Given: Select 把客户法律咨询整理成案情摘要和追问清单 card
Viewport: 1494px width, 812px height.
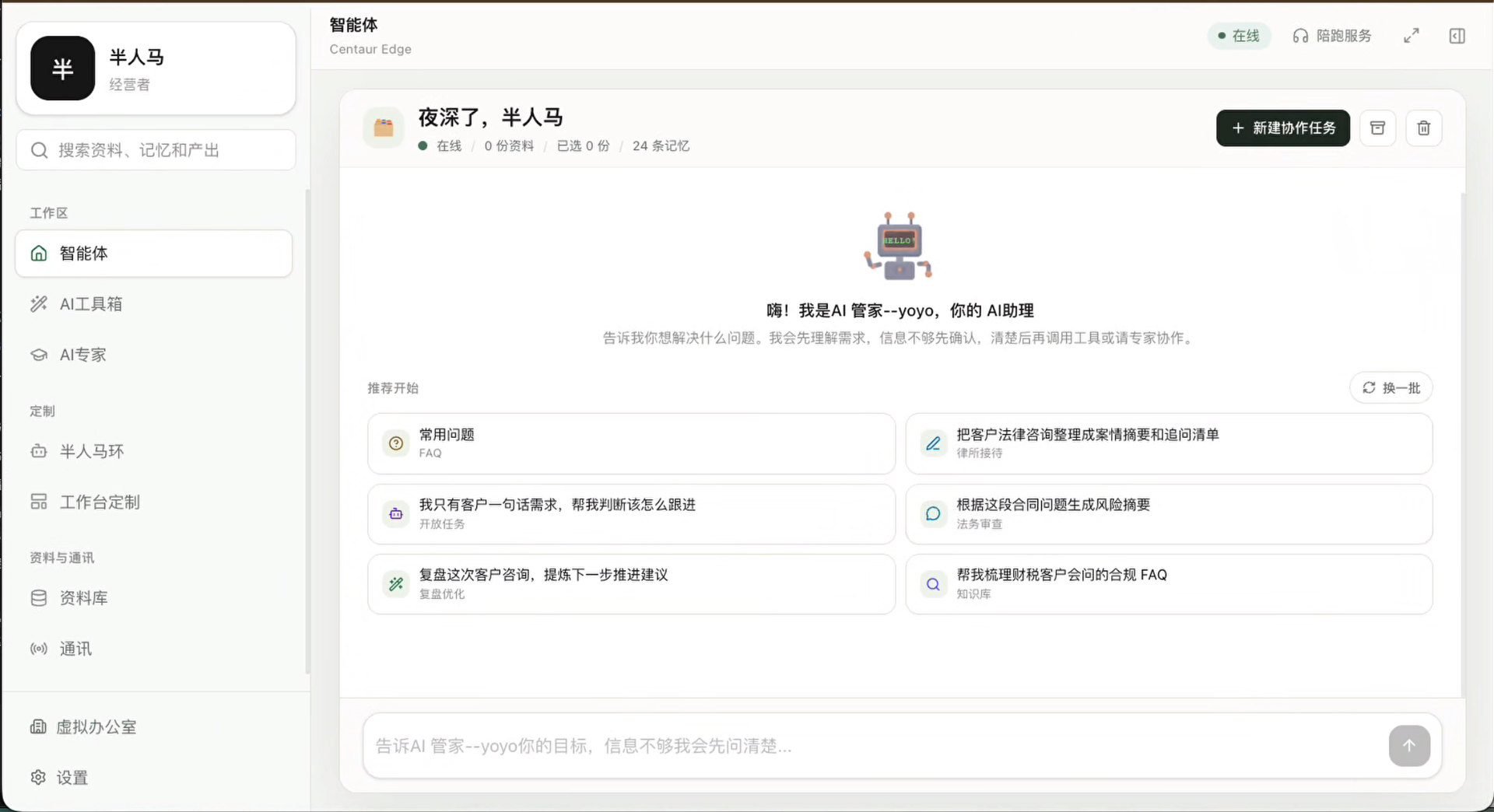Looking at the screenshot, I should (1169, 443).
